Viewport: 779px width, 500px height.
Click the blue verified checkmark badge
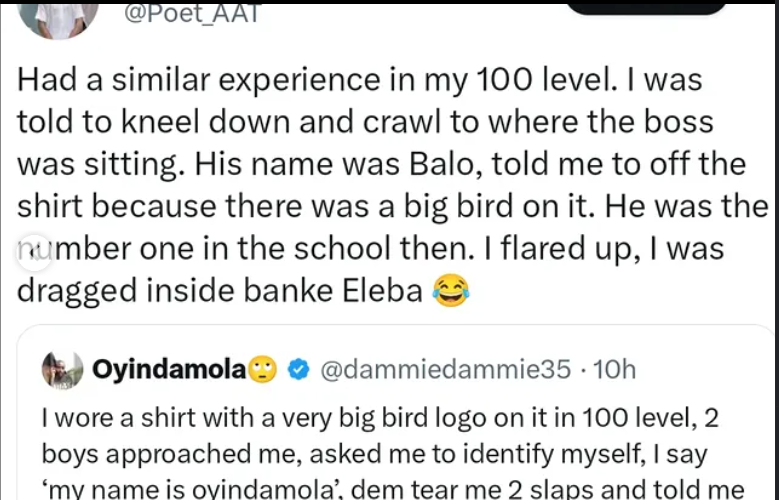point(297,370)
